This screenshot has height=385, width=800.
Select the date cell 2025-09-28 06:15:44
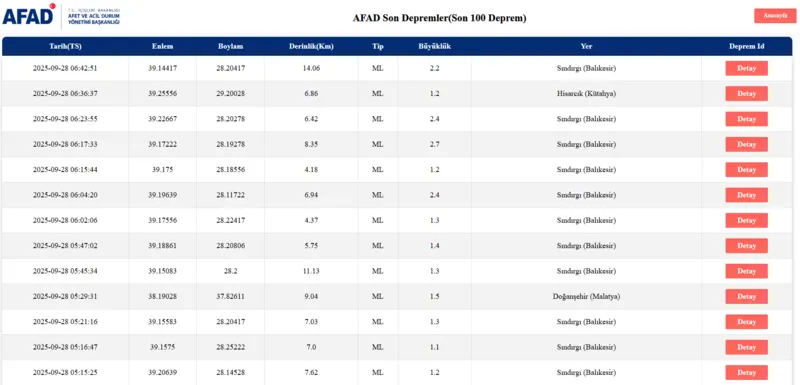click(x=65, y=170)
